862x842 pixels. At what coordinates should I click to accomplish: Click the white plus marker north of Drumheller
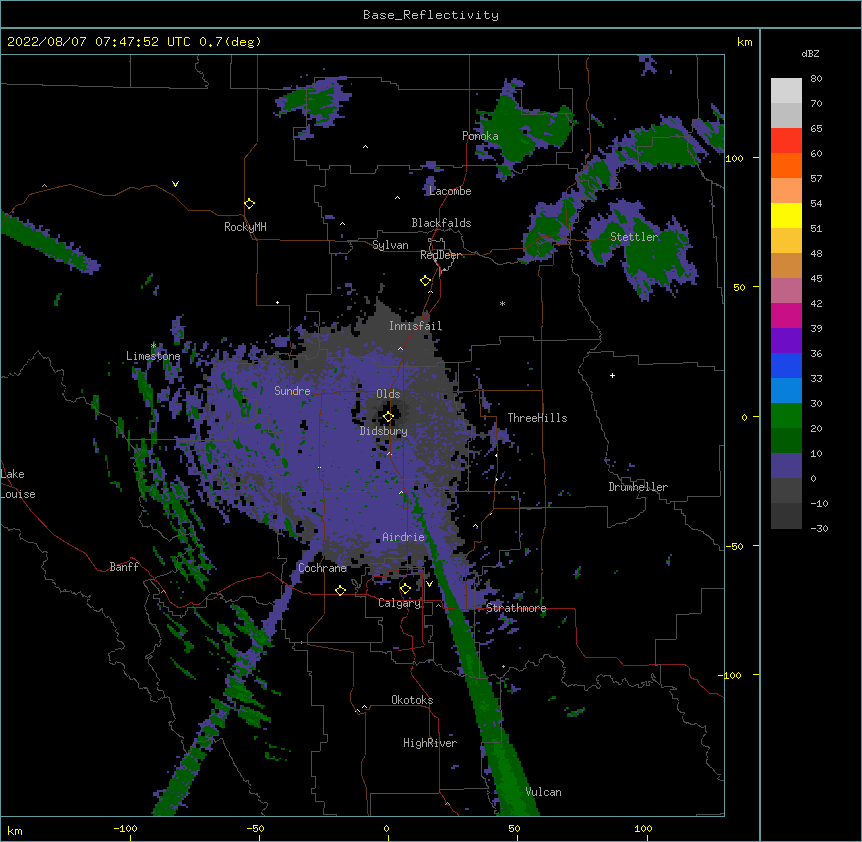click(x=612, y=375)
